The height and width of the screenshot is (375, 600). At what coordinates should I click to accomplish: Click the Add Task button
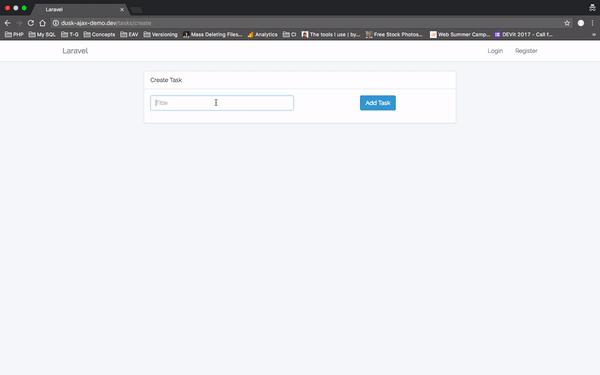pyautogui.click(x=378, y=103)
